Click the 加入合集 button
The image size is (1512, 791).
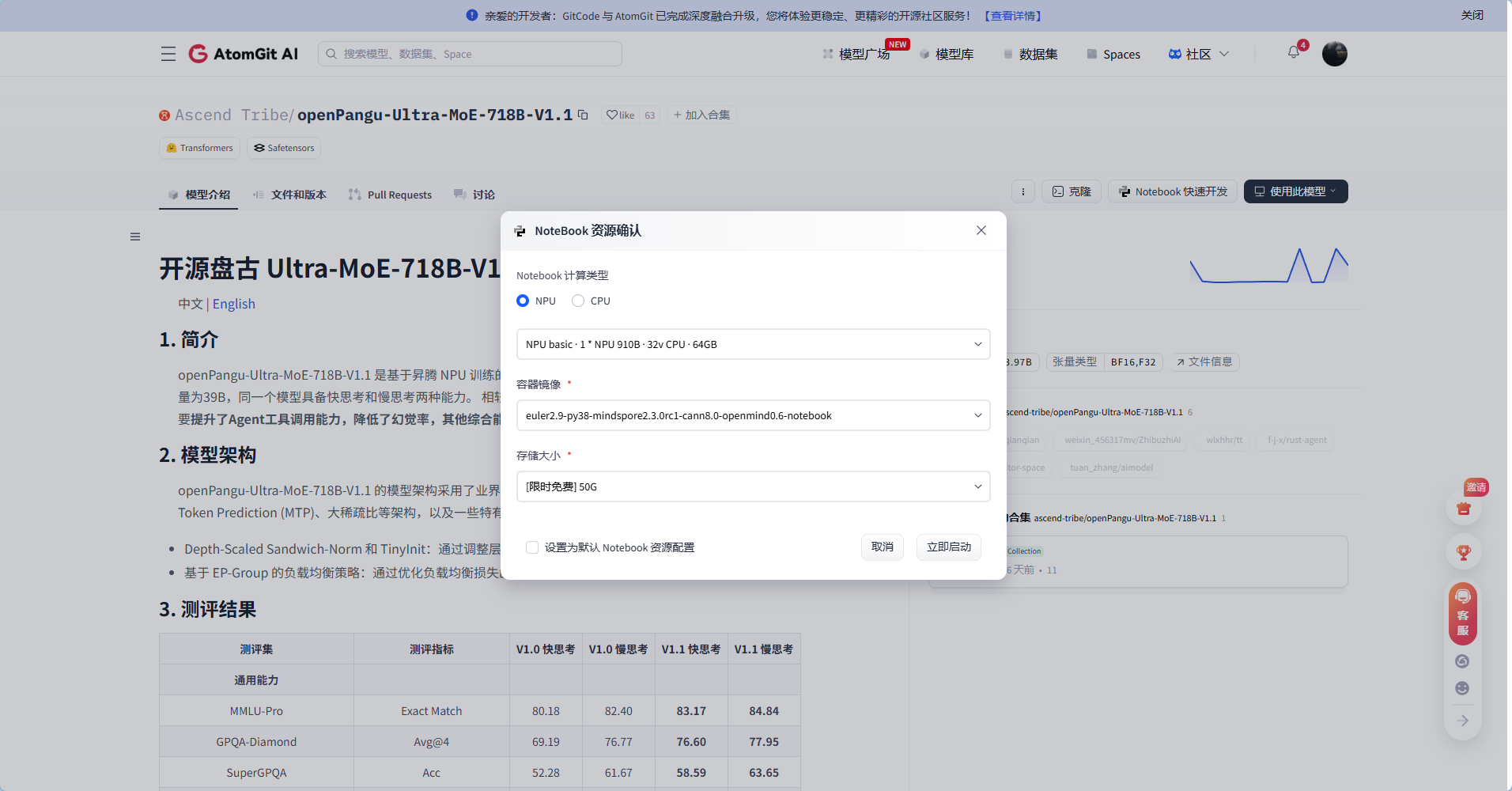pyautogui.click(x=701, y=115)
